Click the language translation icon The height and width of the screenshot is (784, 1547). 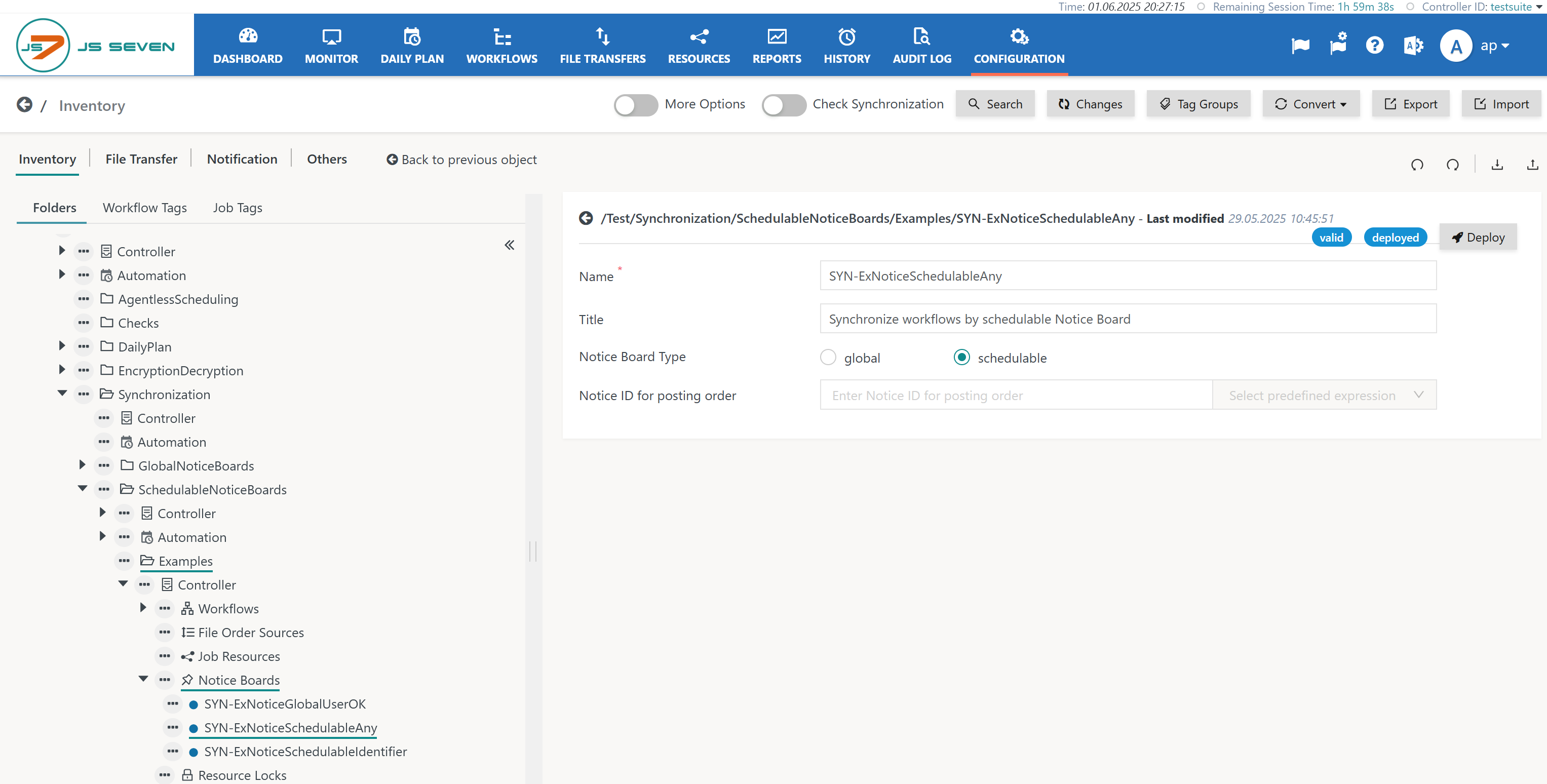point(1413,46)
